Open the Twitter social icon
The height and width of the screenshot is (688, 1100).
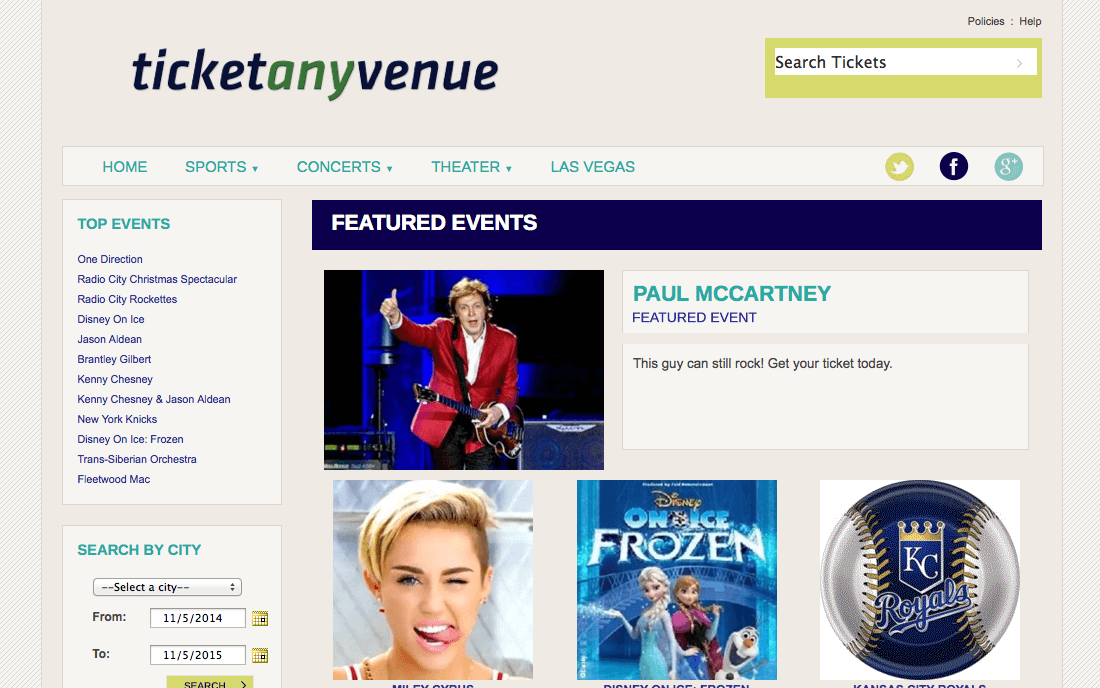click(x=899, y=167)
